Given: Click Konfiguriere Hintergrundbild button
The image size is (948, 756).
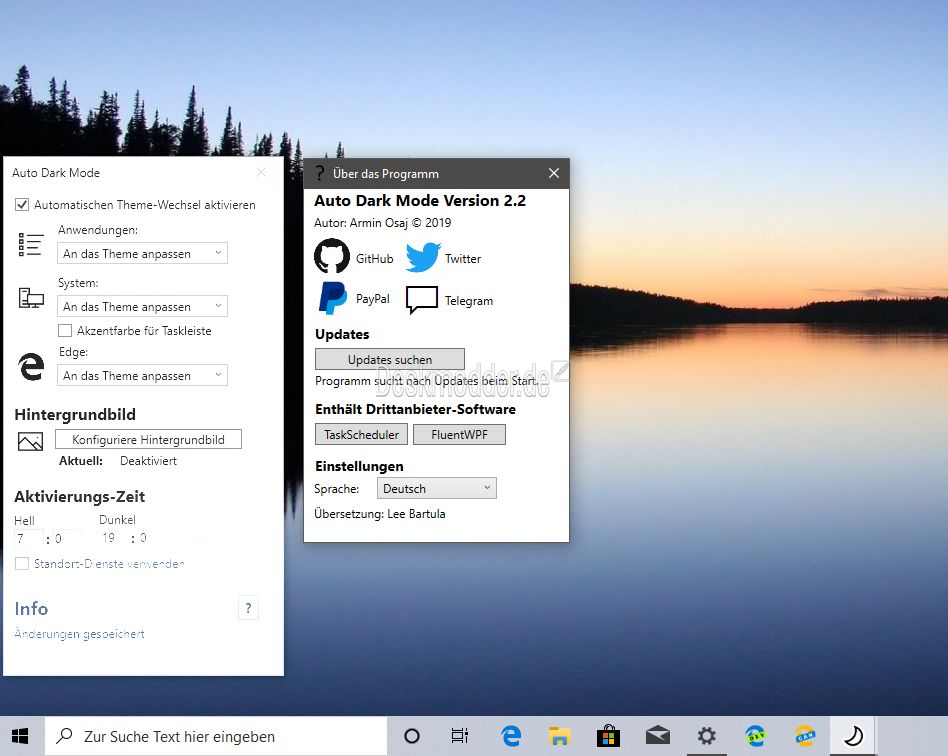Looking at the screenshot, I should tap(148, 439).
